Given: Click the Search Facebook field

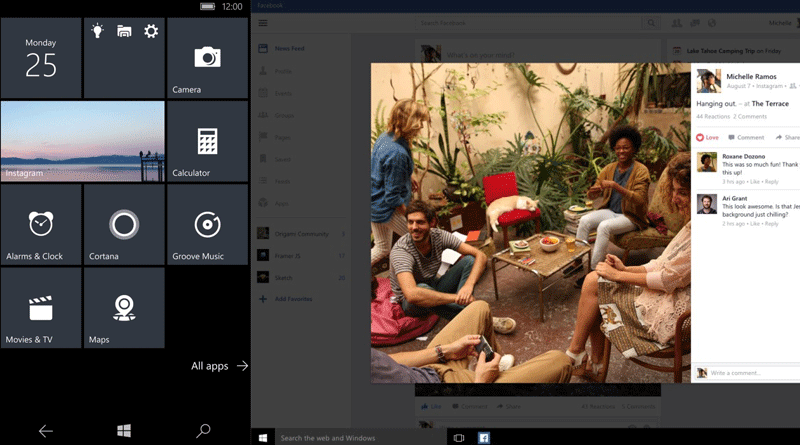Looking at the screenshot, I should [x=528, y=23].
